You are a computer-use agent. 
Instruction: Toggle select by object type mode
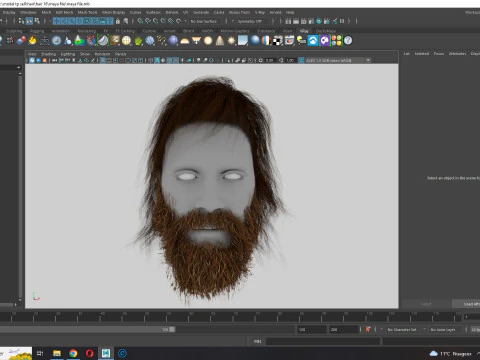[29, 21]
